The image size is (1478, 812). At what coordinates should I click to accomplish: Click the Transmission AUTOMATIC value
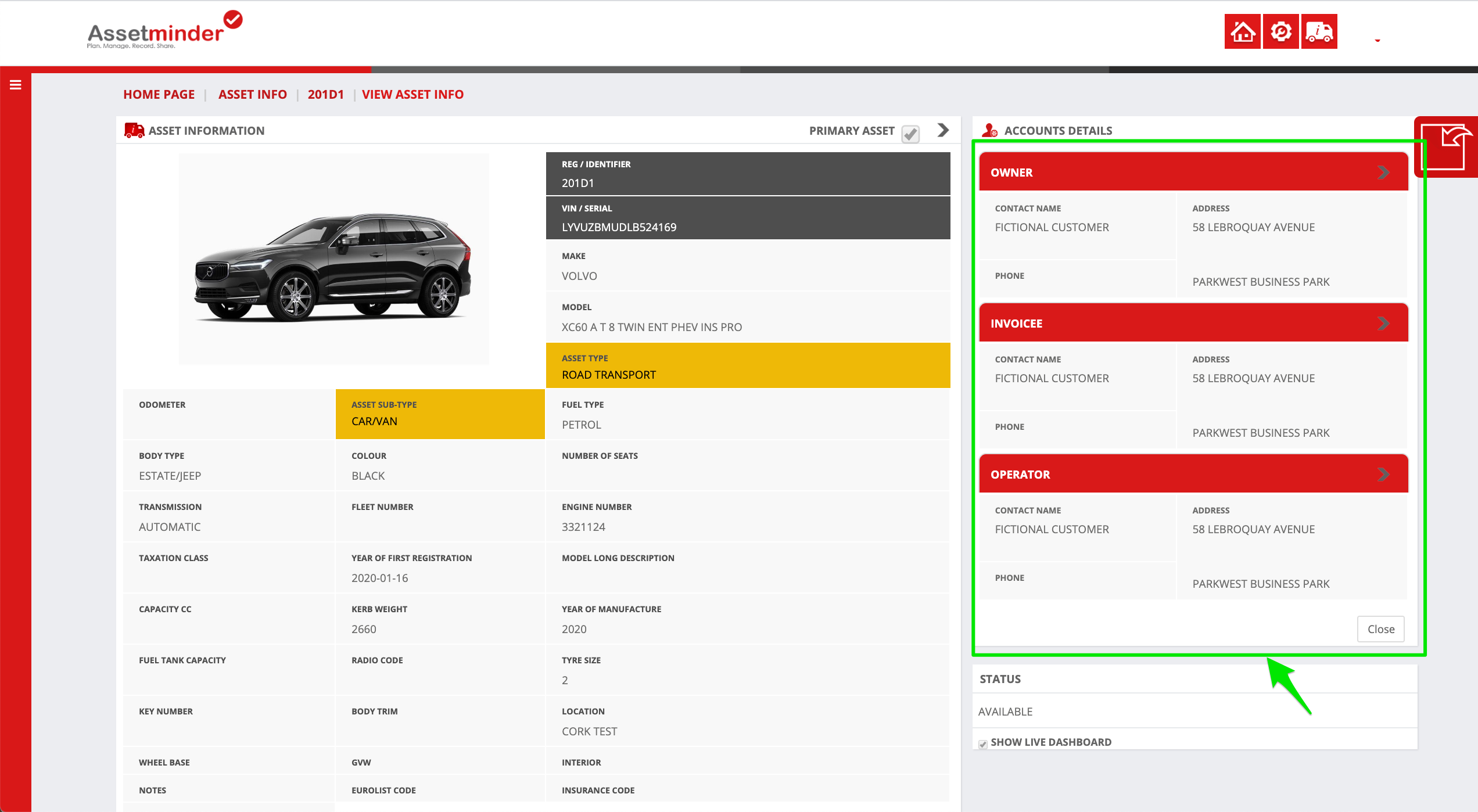click(x=170, y=527)
